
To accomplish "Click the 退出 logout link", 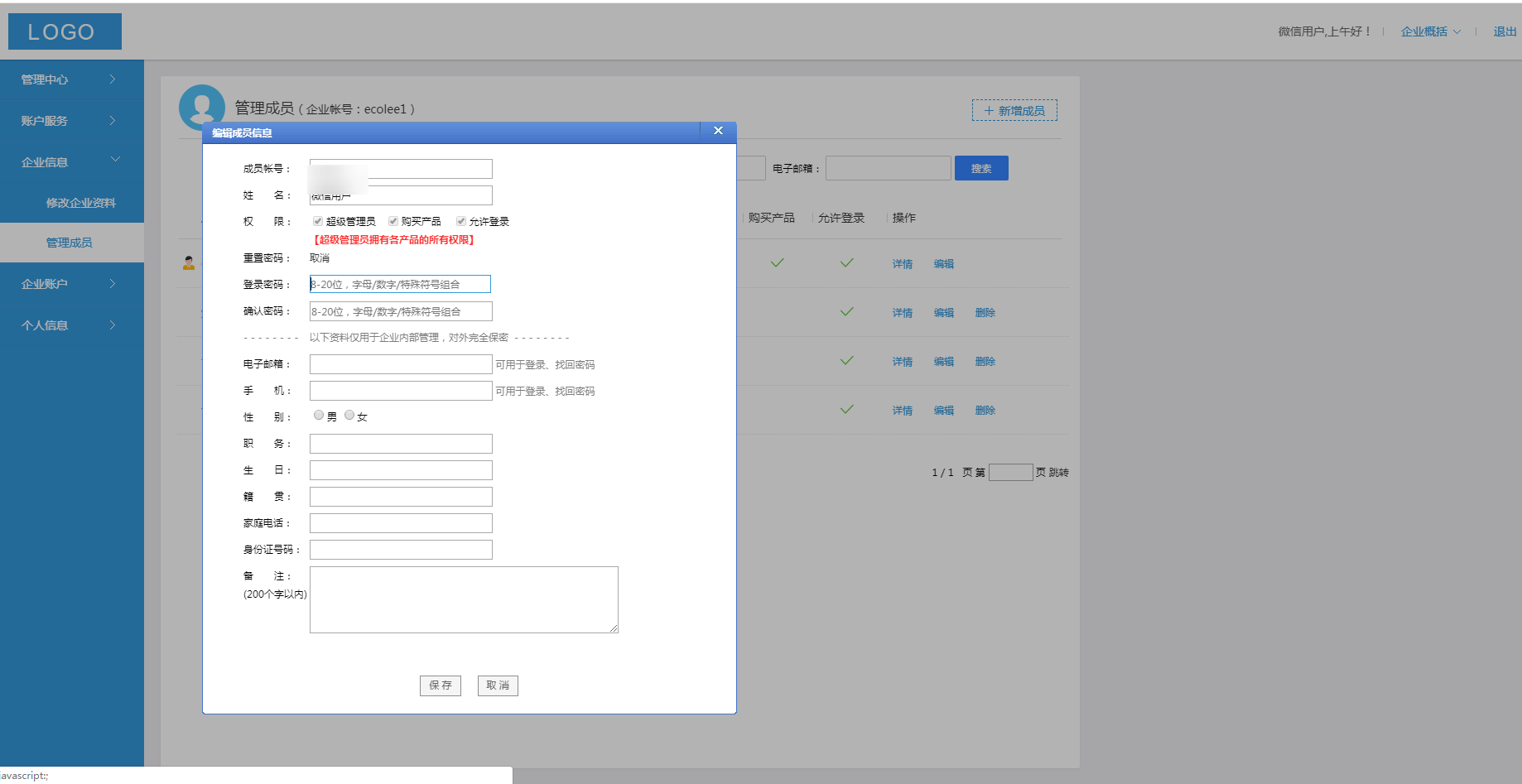I will [x=1504, y=31].
